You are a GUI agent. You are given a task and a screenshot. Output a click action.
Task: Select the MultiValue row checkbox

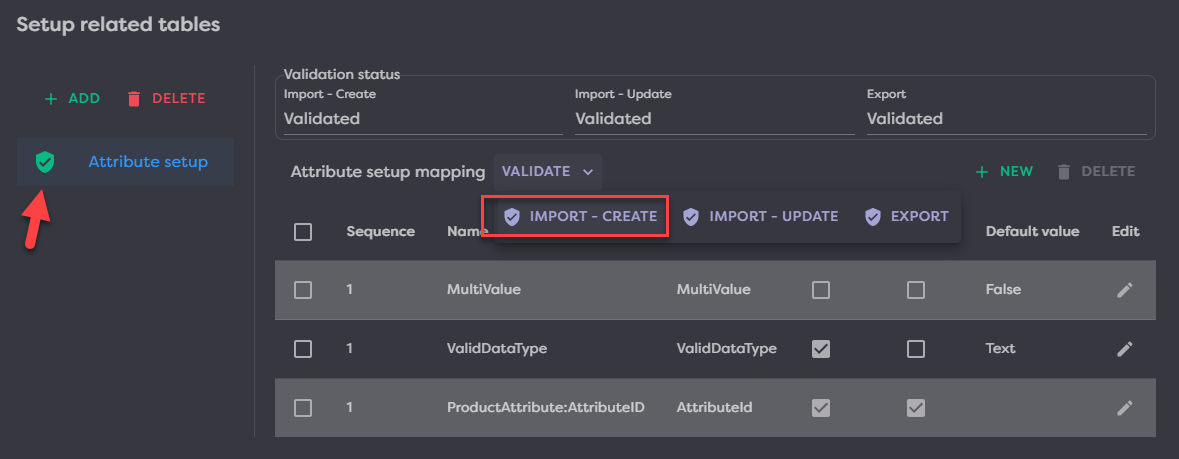point(303,290)
